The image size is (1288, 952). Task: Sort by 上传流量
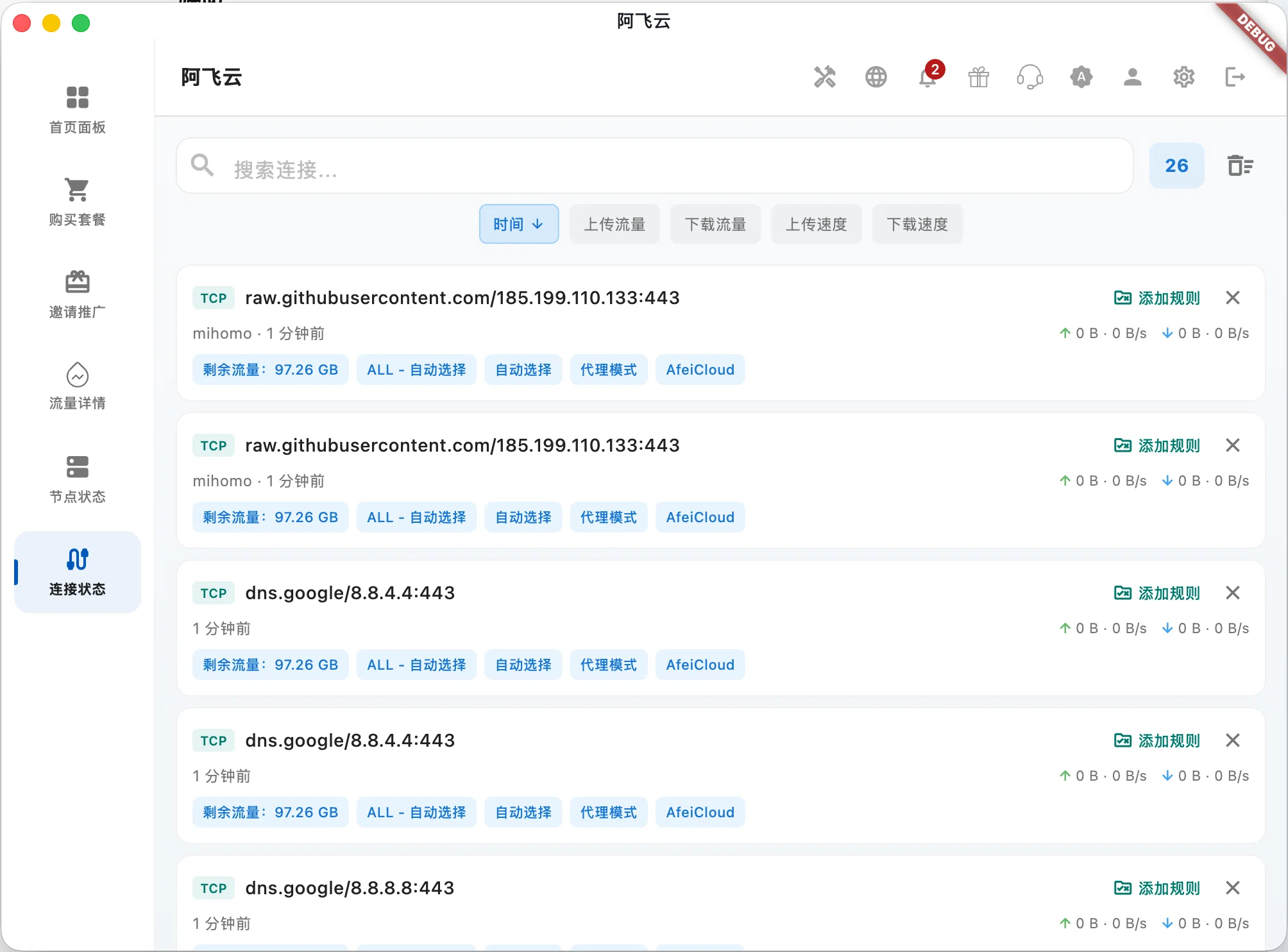(x=614, y=224)
